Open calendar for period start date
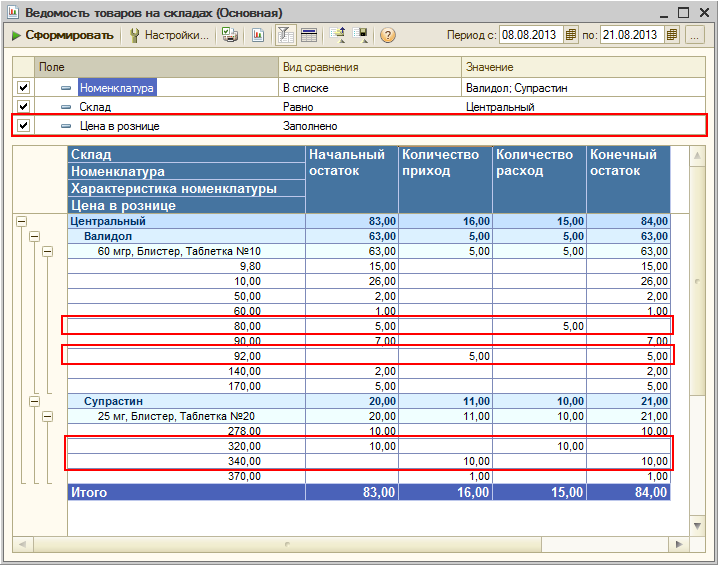This screenshot has height=565, width=718. tap(571, 35)
